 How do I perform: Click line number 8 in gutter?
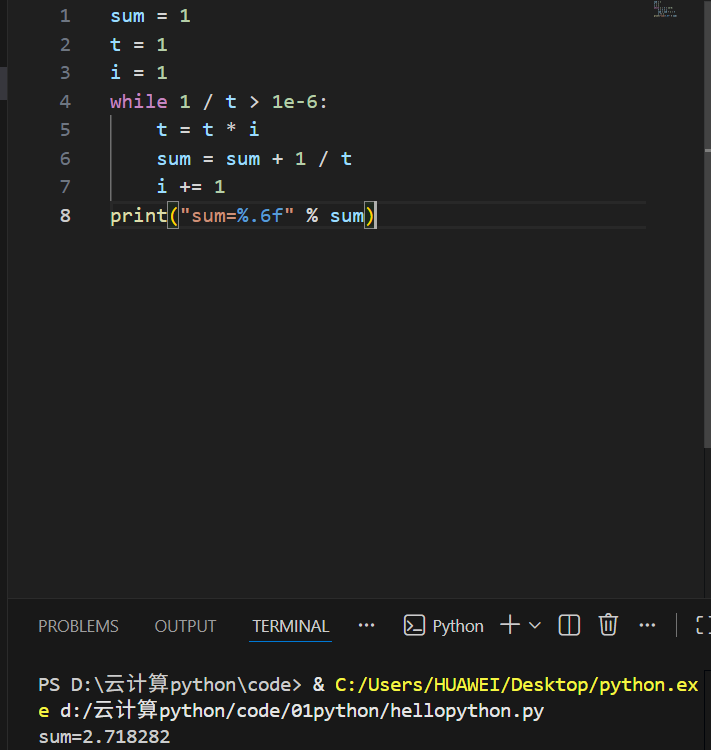[65, 216]
